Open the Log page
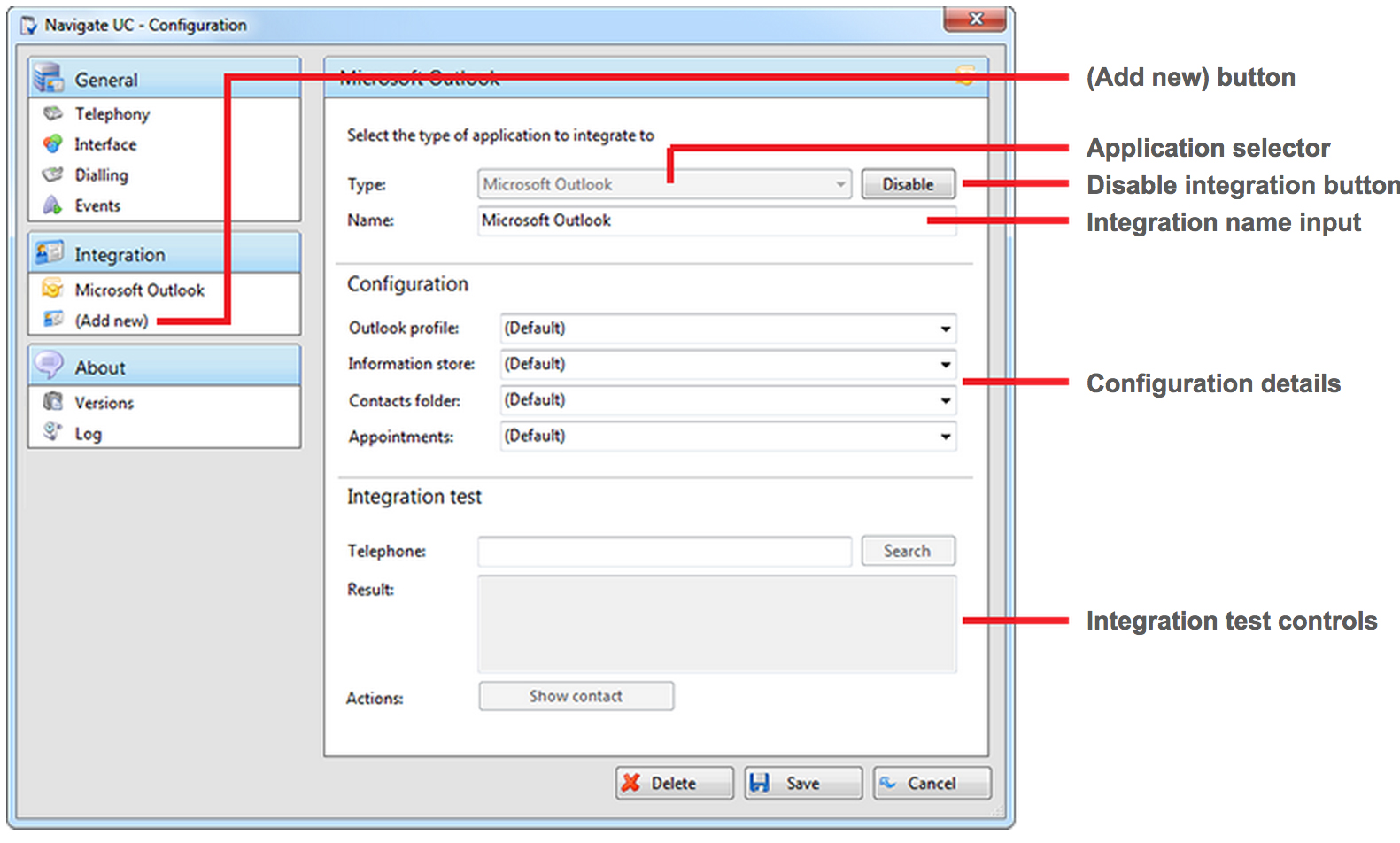This screenshot has height=843, width=1400. click(x=88, y=434)
